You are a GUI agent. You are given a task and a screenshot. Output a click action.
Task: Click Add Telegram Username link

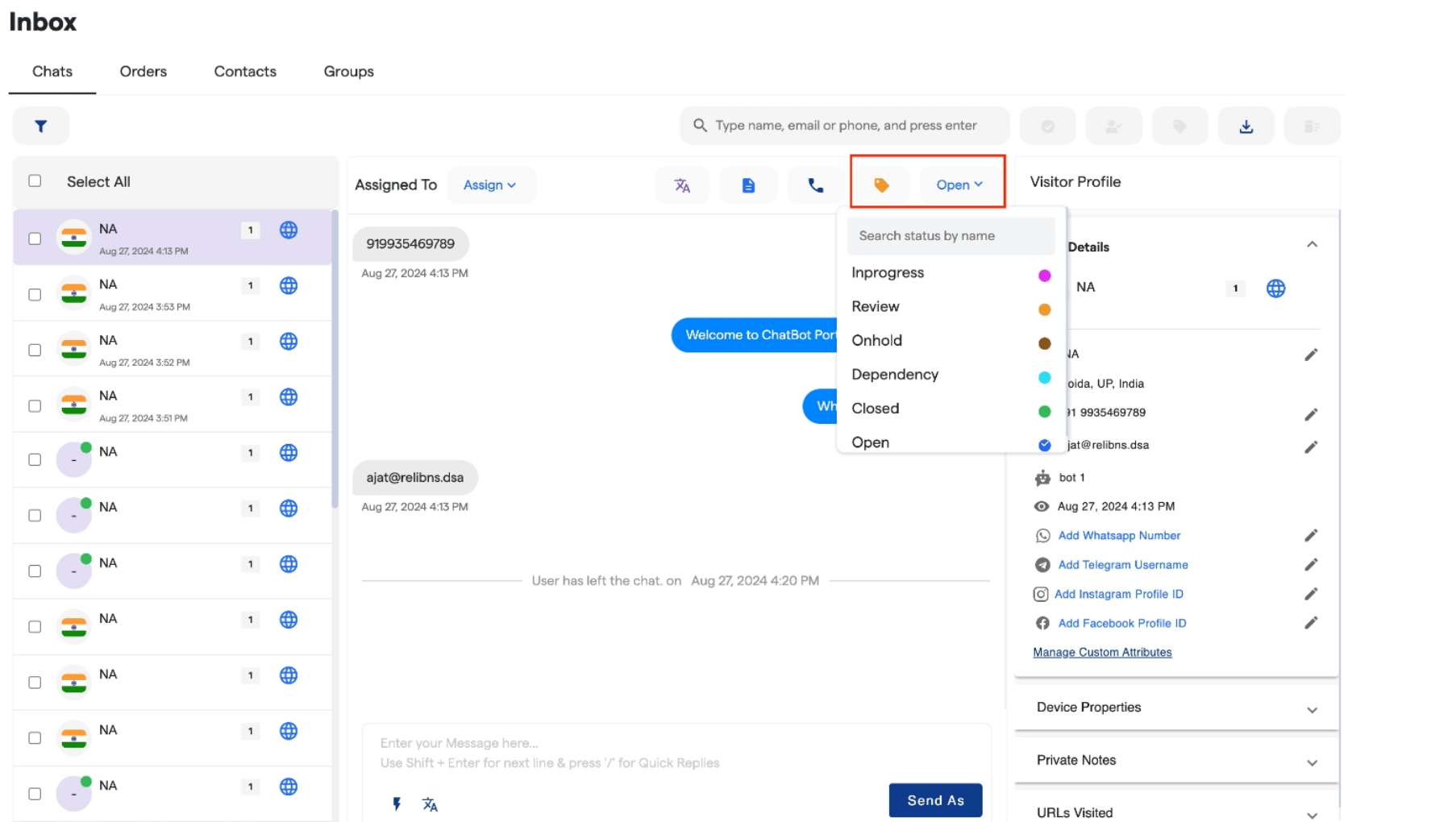point(1123,565)
